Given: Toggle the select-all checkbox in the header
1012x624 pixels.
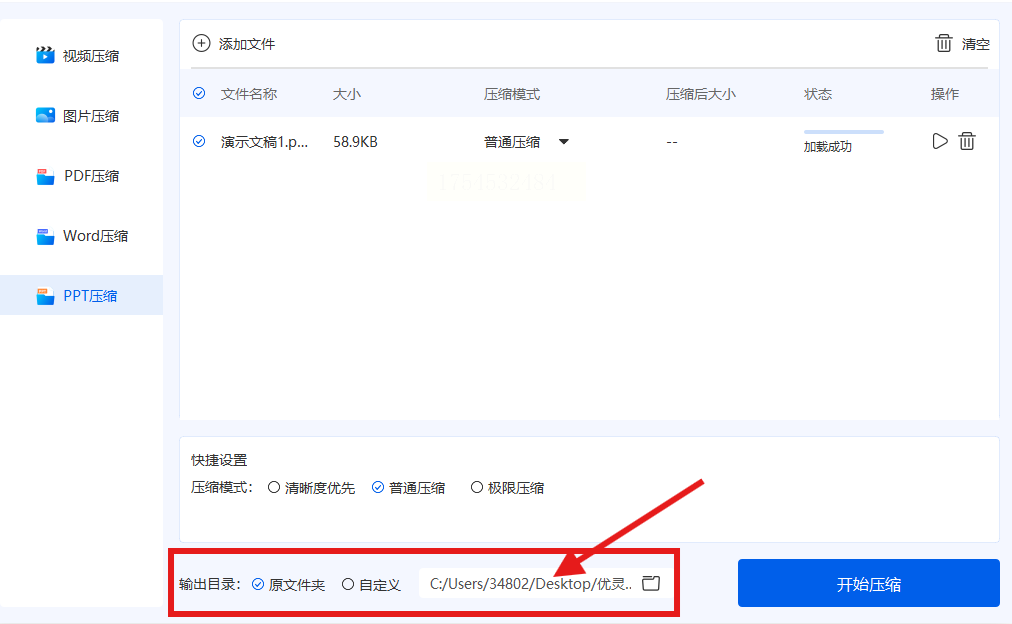Looking at the screenshot, I should 199,94.
